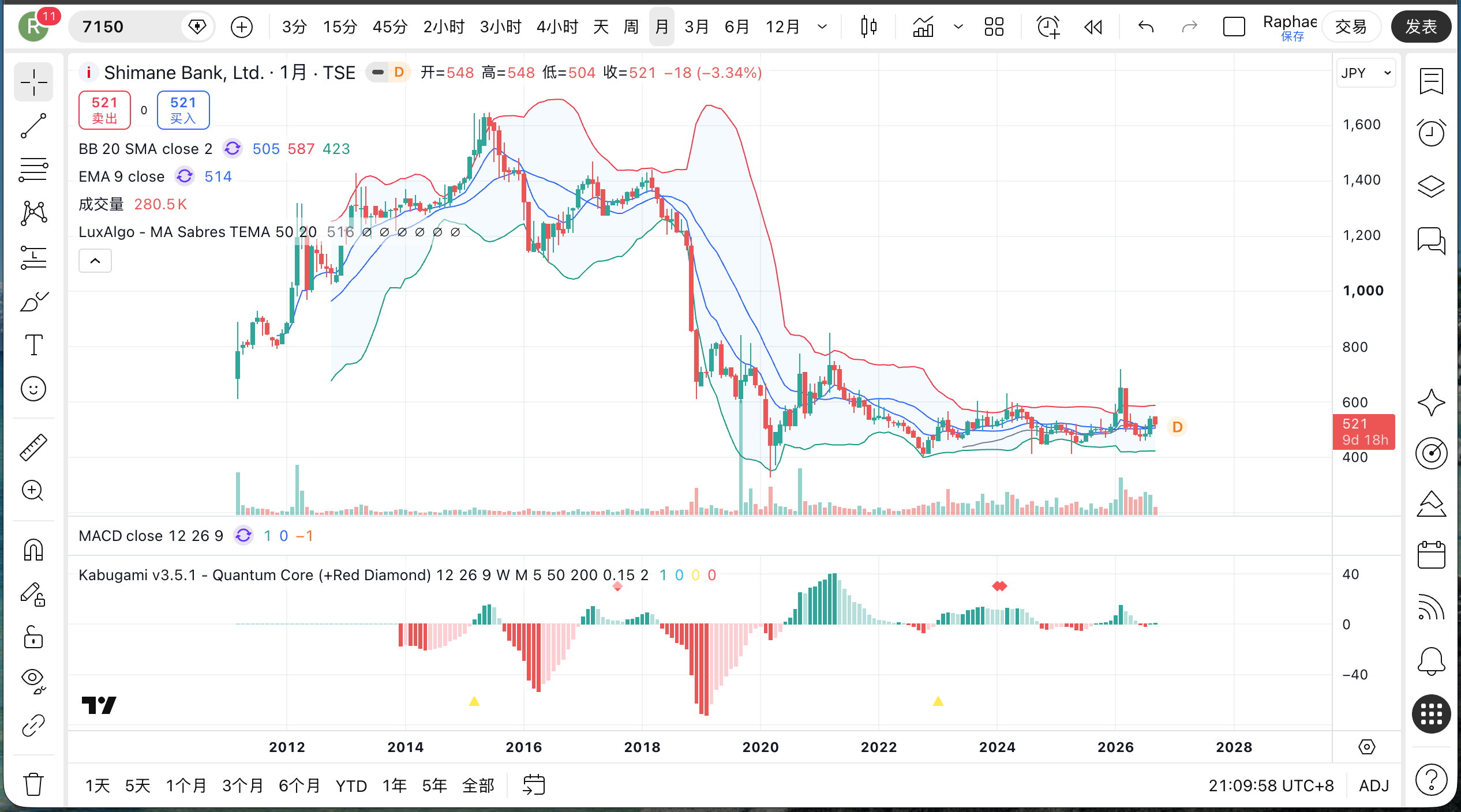Set date range to YTD

click(351, 785)
